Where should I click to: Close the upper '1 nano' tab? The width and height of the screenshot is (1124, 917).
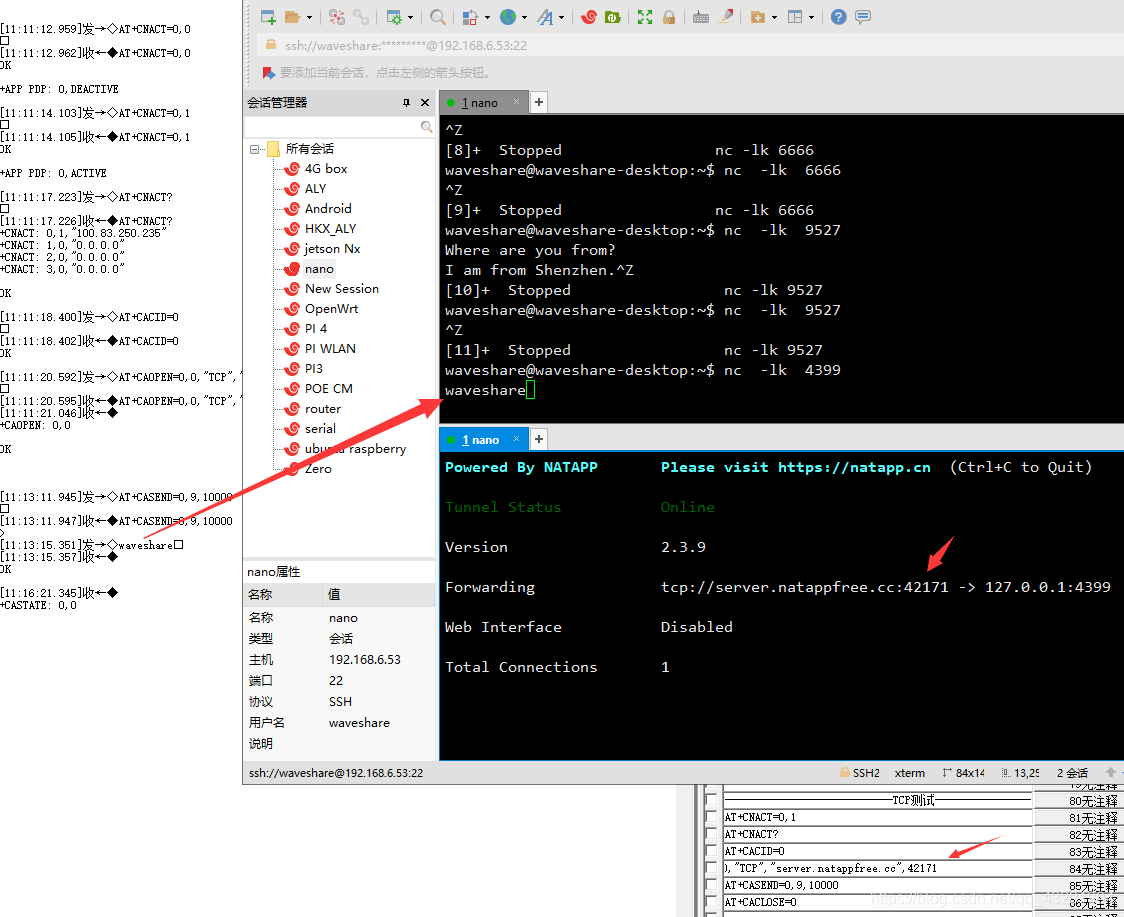tap(516, 102)
